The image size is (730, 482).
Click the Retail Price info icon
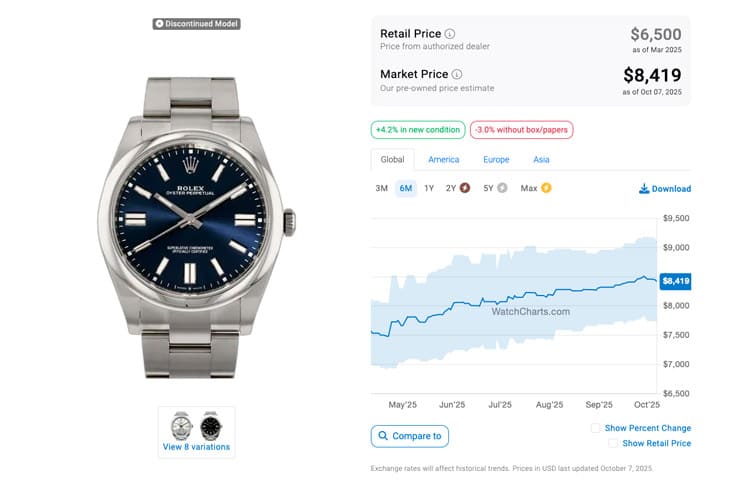pyautogui.click(x=450, y=34)
